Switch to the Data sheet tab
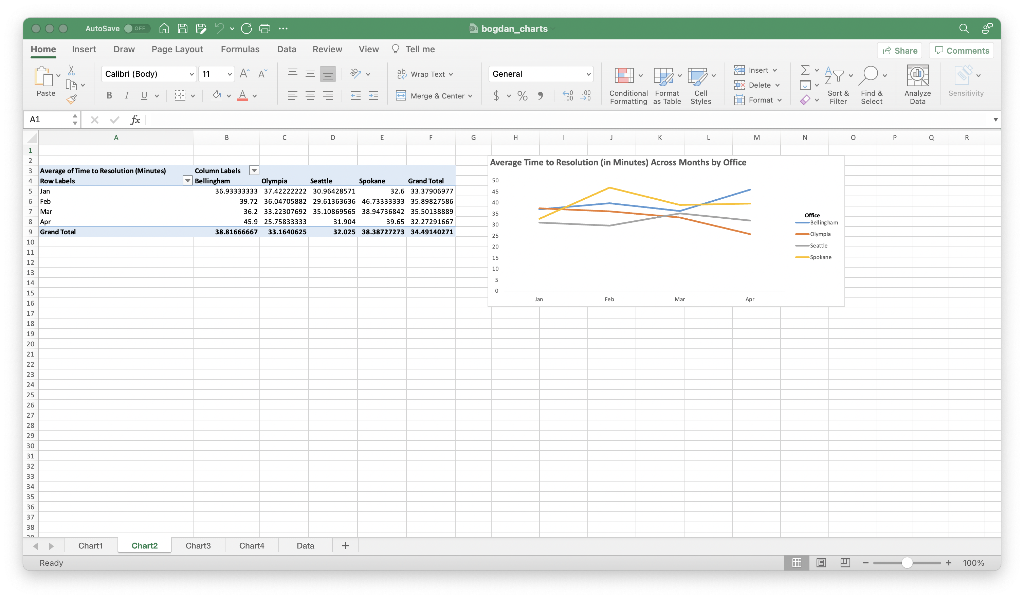1024x599 pixels. tap(305, 545)
